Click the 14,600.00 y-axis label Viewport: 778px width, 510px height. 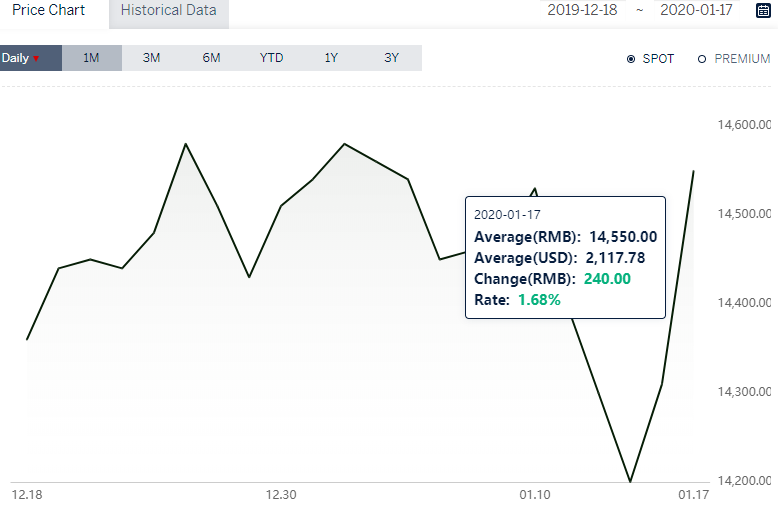coord(744,126)
